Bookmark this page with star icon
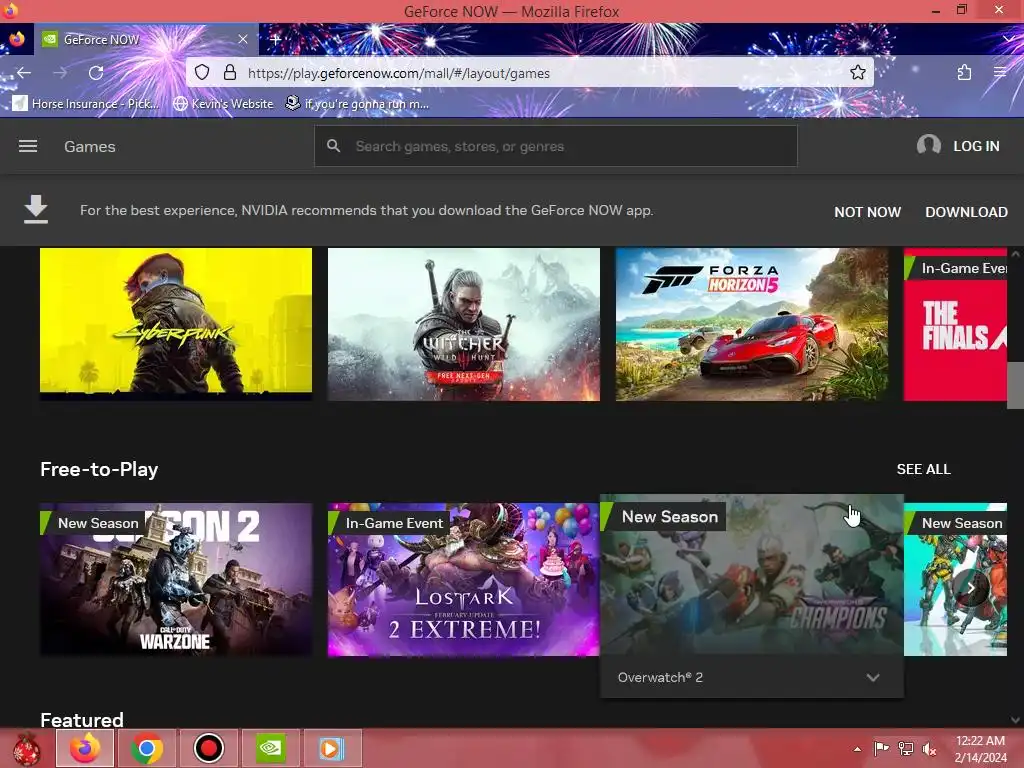The width and height of the screenshot is (1024, 768). [x=857, y=72]
